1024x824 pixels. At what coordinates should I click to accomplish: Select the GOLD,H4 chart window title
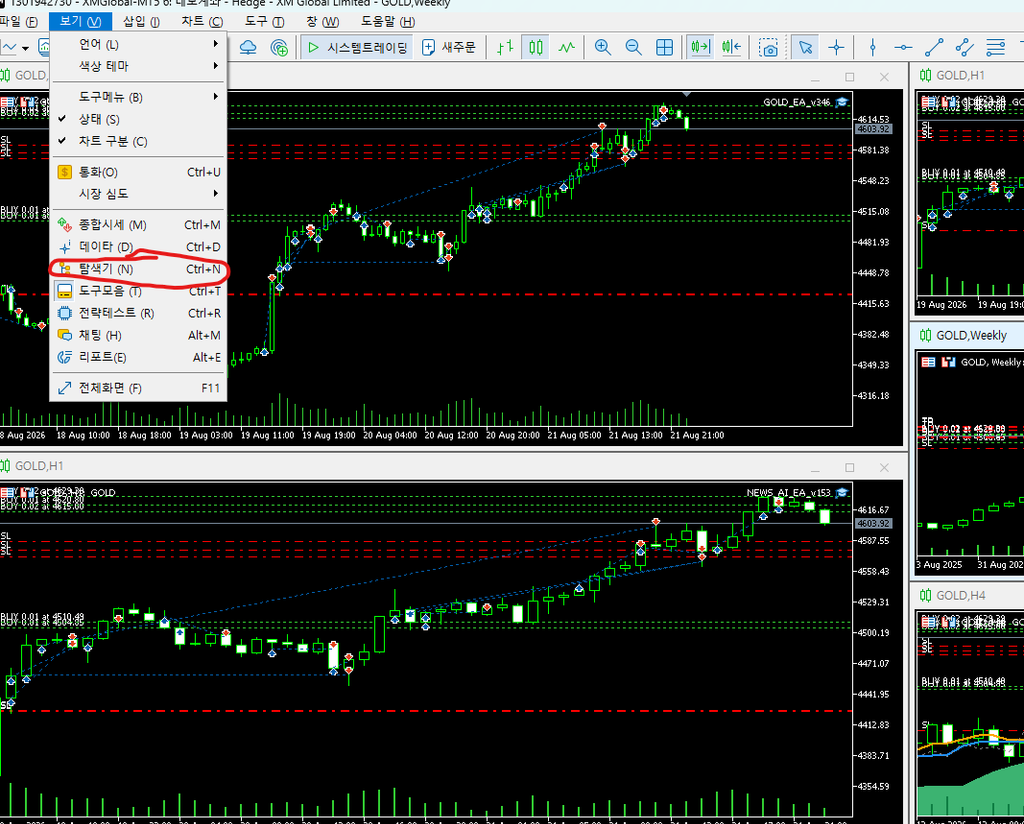coord(961,595)
